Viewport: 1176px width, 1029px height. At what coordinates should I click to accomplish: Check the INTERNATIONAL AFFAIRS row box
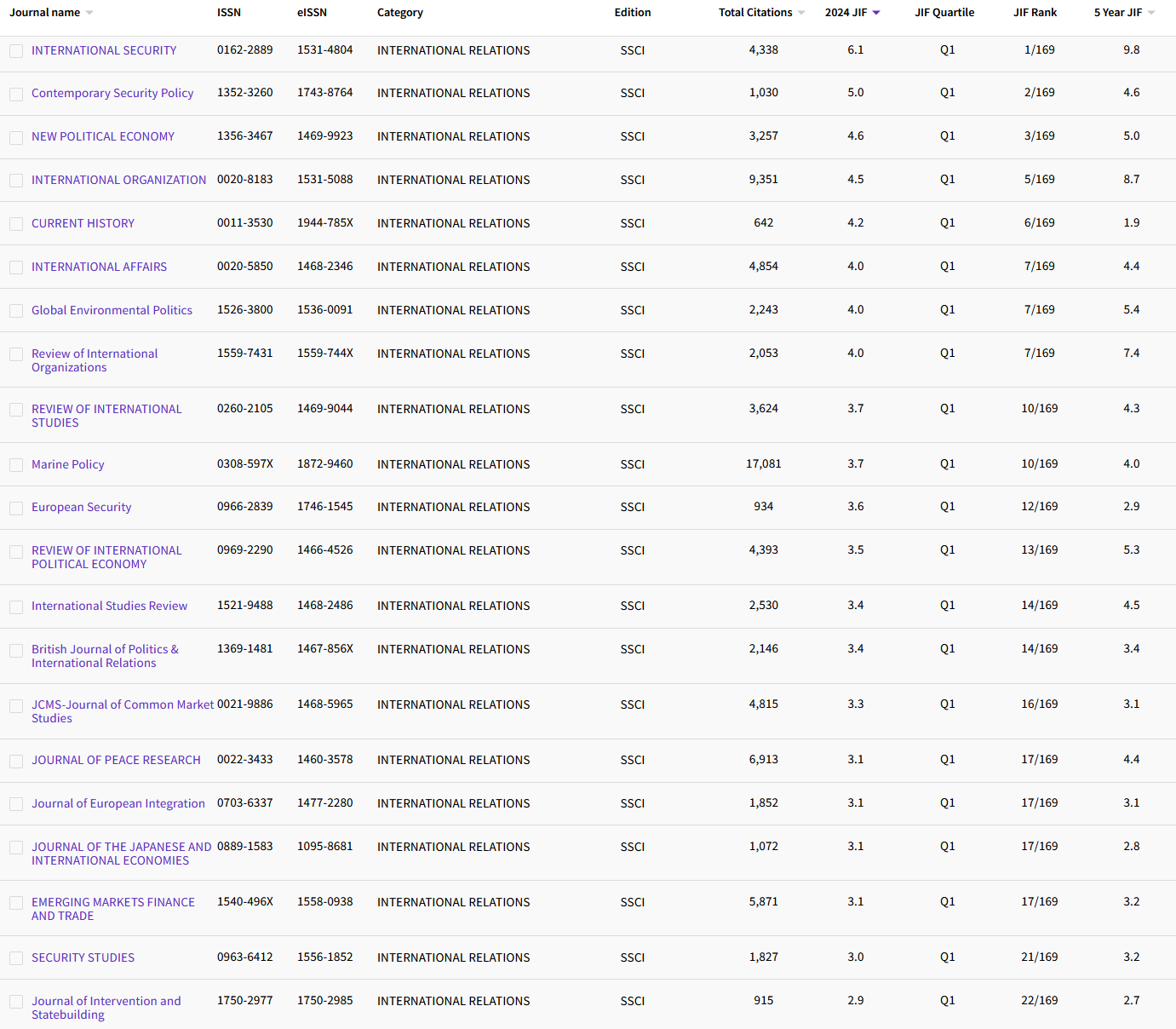coord(16,267)
